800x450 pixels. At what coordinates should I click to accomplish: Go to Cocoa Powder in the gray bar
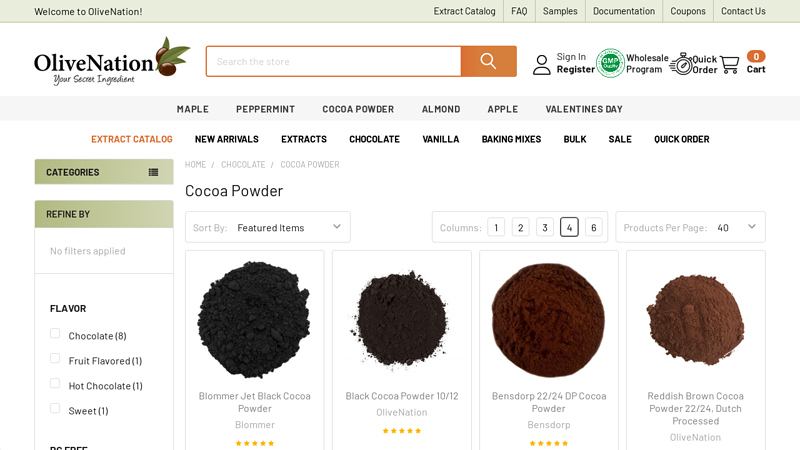[x=358, y=109]
